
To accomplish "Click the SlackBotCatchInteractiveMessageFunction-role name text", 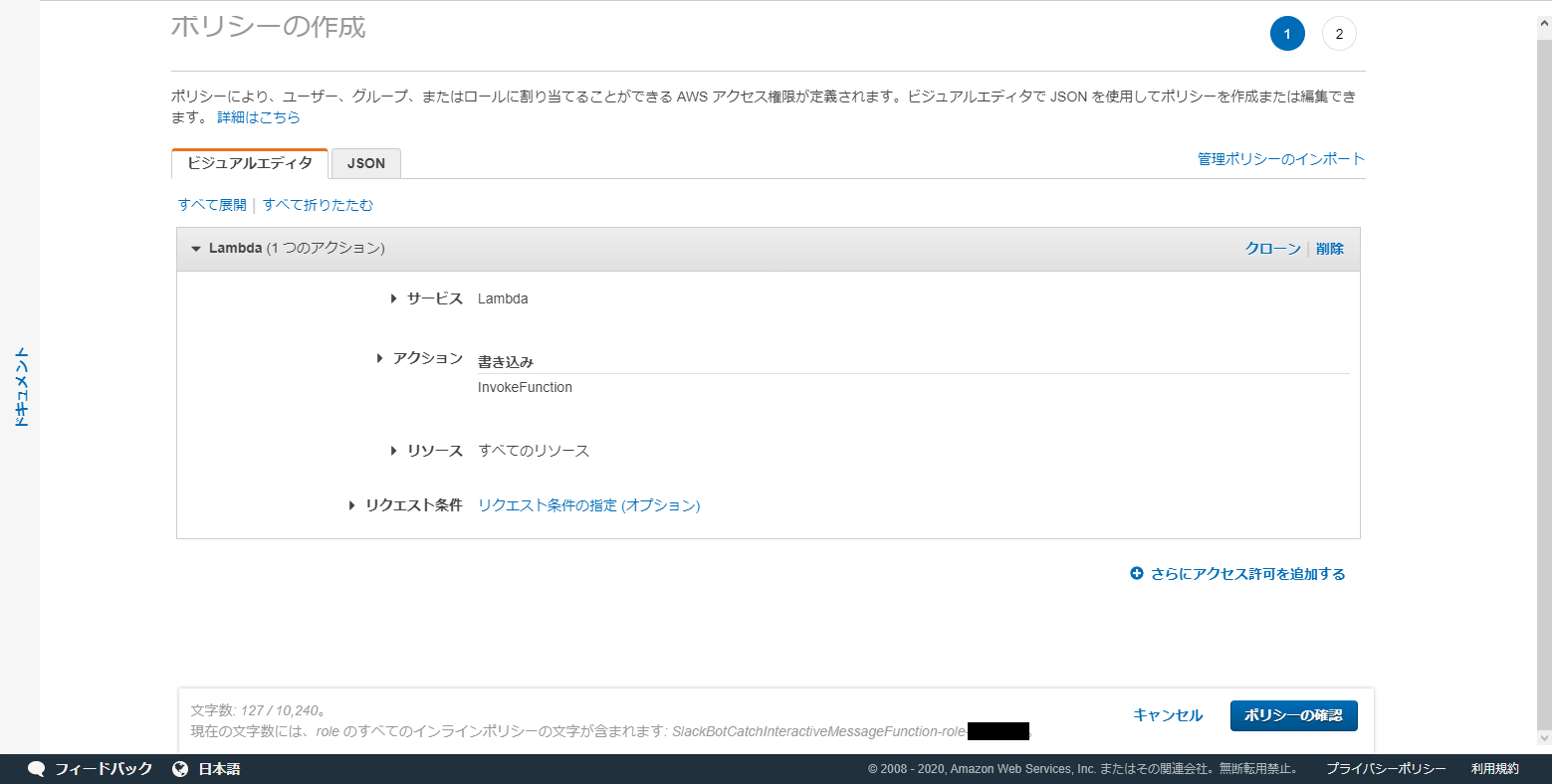I will pyautogui.click(x=819, y=731).
